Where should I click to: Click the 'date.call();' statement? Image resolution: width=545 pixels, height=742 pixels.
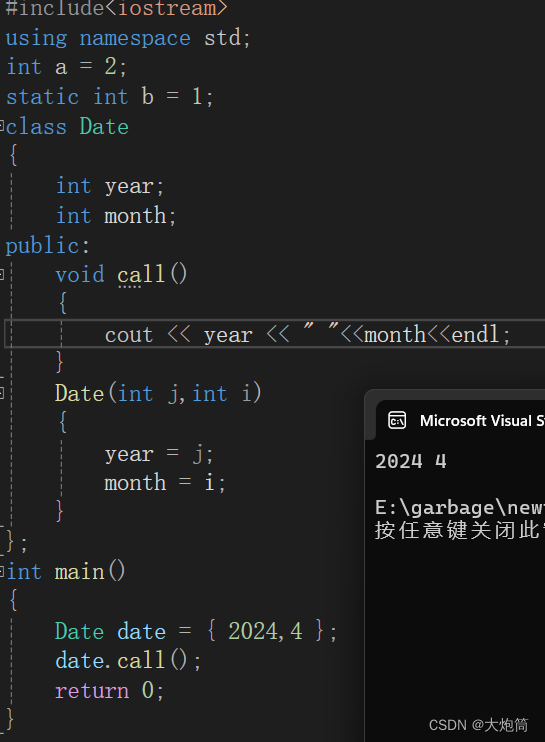pos(128,661)
